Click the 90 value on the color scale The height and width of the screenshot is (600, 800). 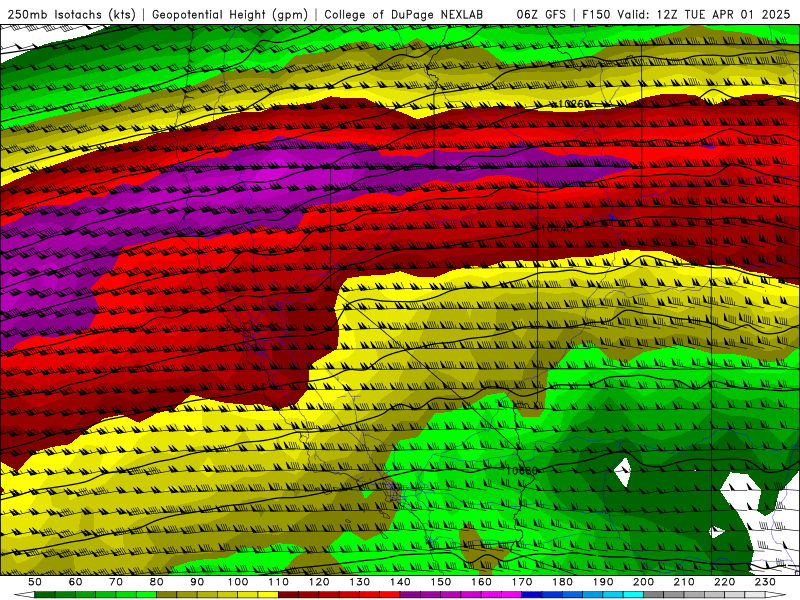pos(197,582)
